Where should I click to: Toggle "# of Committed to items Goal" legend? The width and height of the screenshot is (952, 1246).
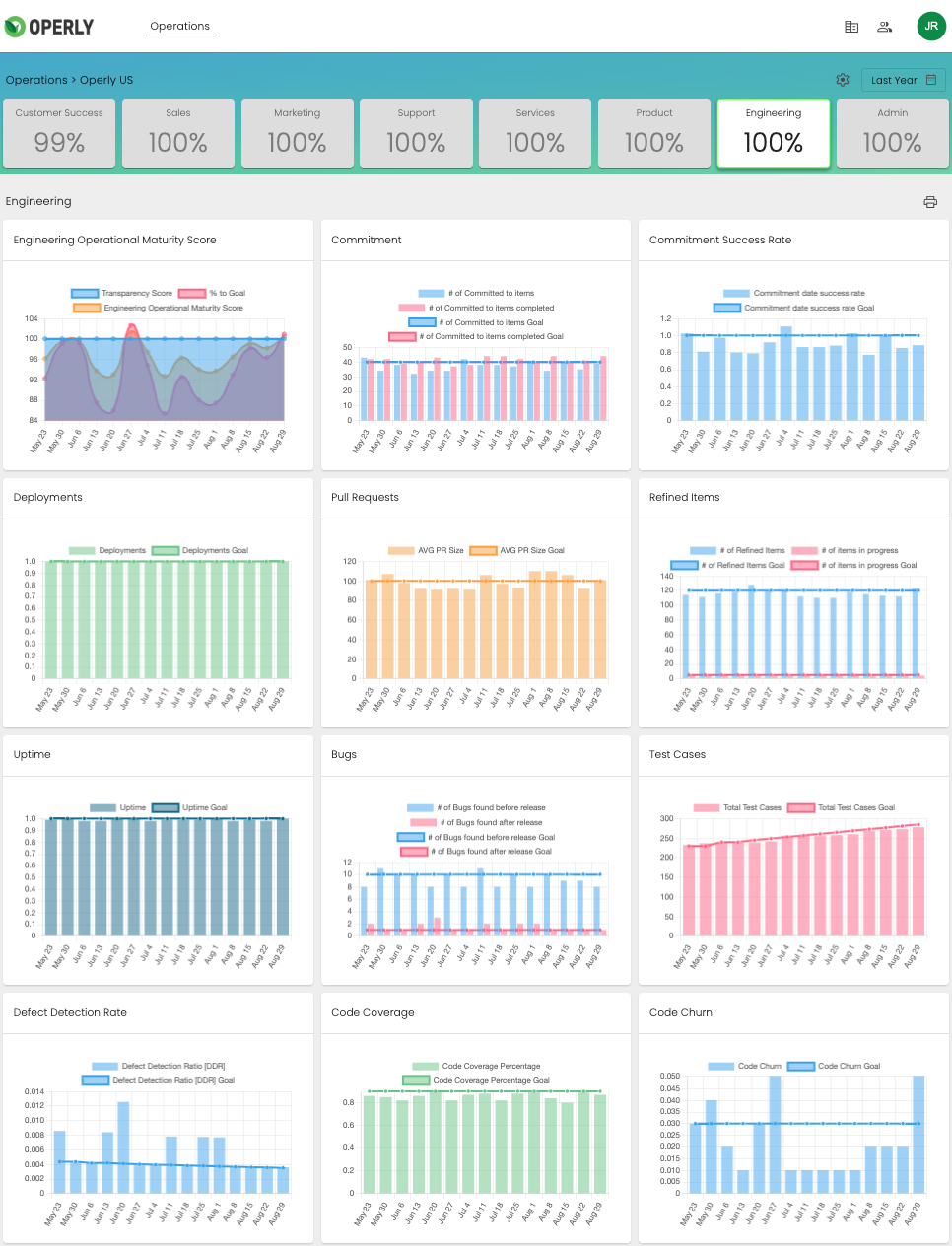[x=476, y=322]
